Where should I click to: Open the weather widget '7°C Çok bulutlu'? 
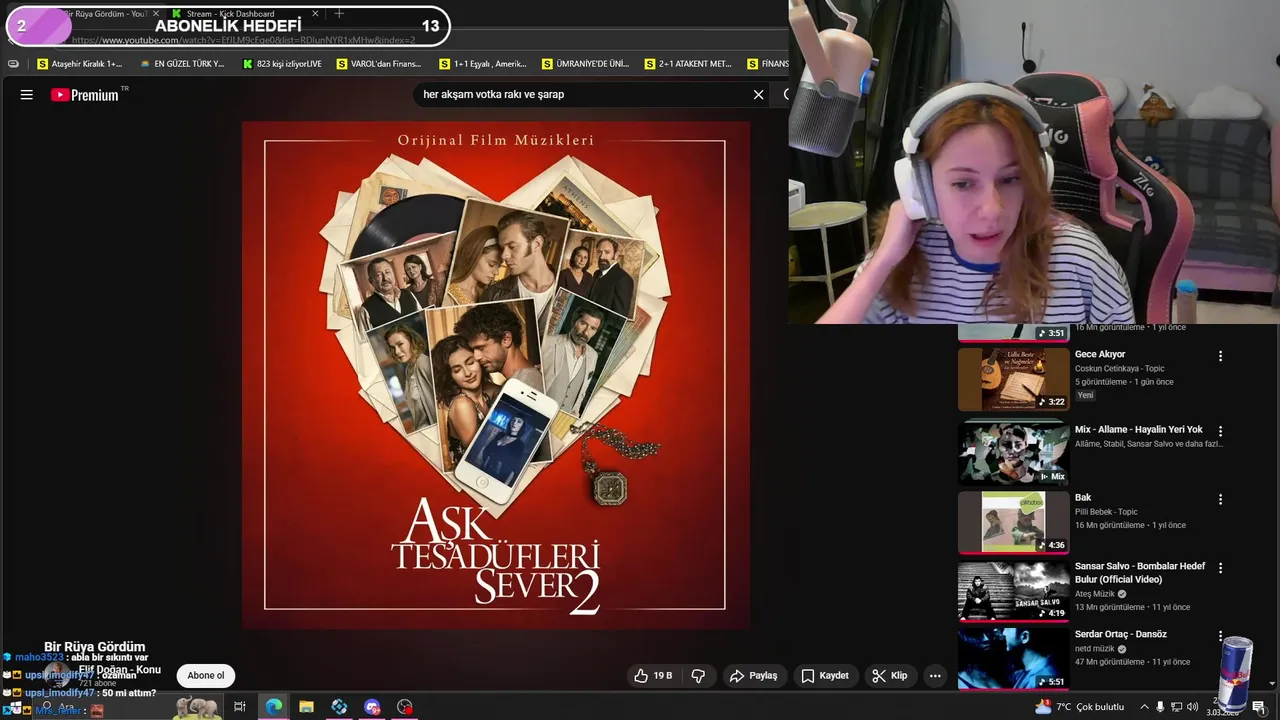[1080, 707]
